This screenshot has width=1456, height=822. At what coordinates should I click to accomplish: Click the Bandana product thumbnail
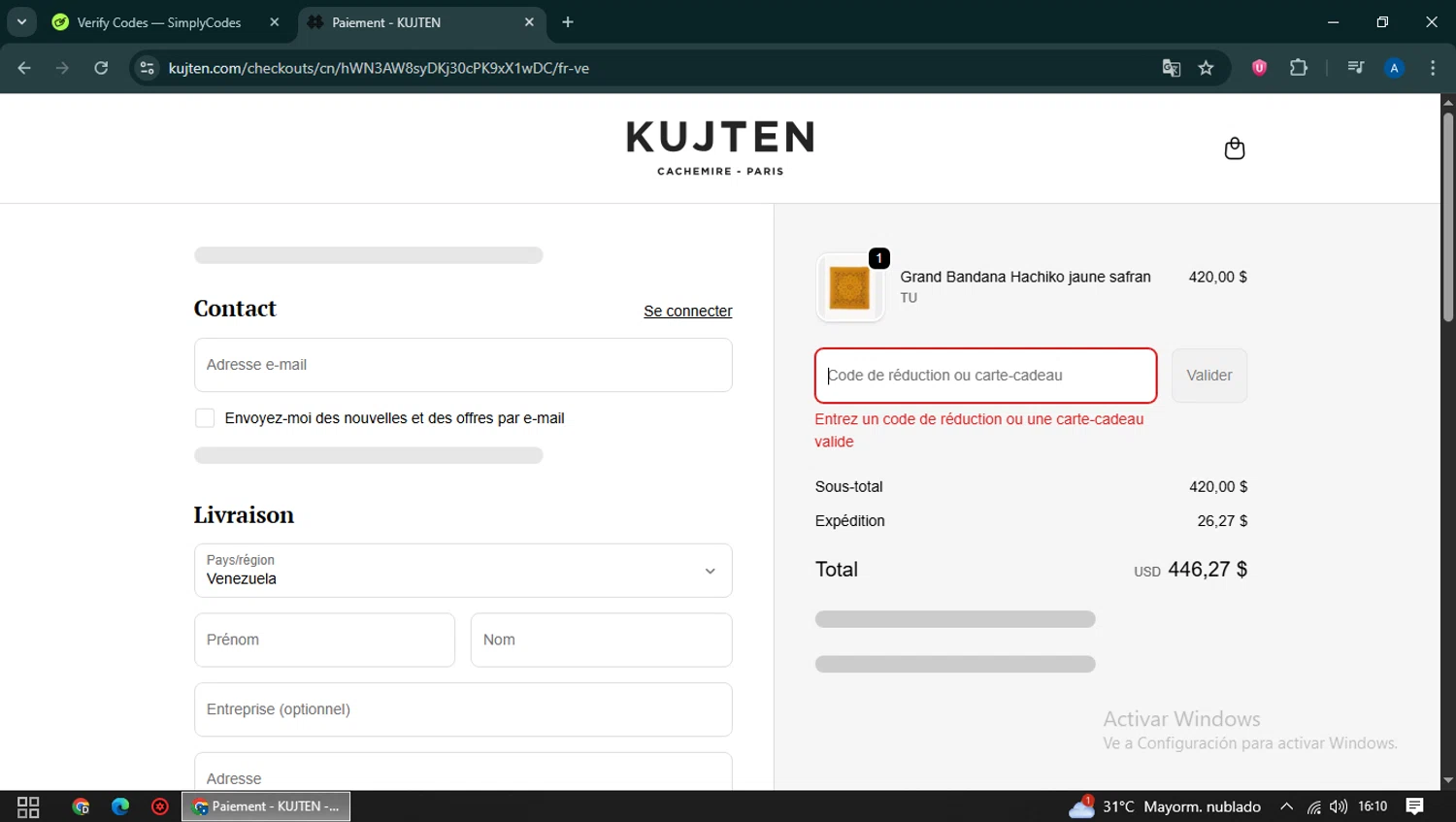click(850, 287)
